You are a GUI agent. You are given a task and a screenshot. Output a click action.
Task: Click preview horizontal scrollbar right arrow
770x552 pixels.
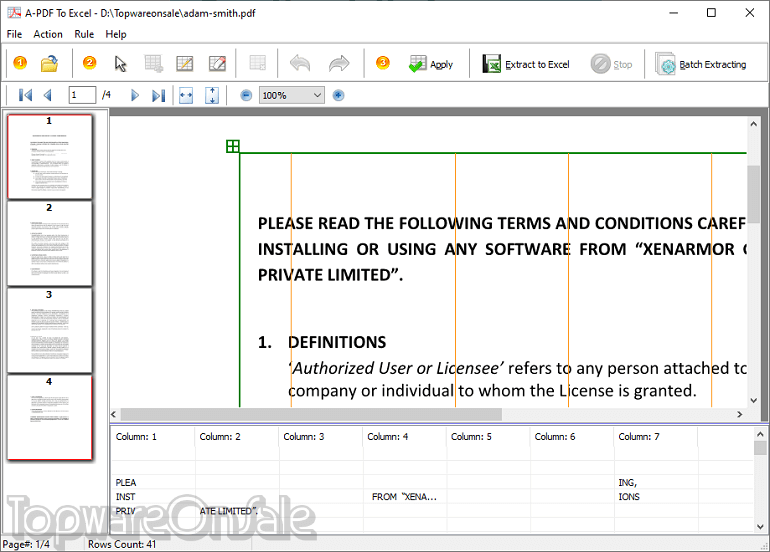tap(740, 414)
